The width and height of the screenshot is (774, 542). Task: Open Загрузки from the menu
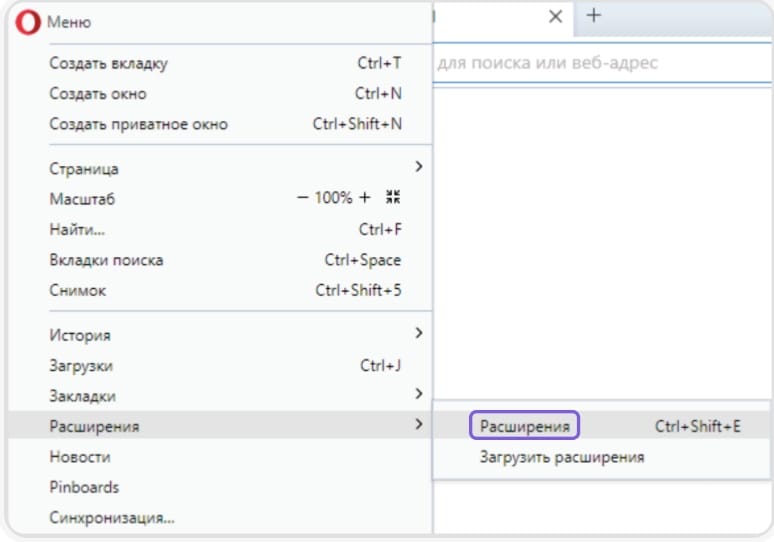point(81,365)
